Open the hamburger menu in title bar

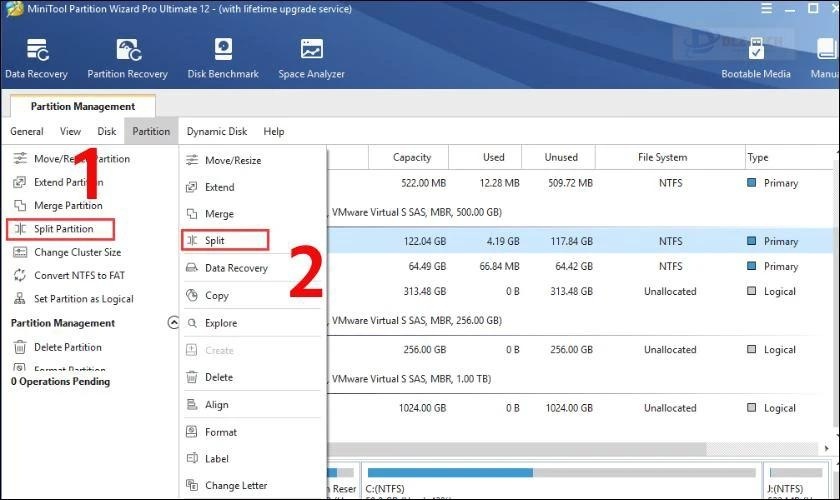767,9
